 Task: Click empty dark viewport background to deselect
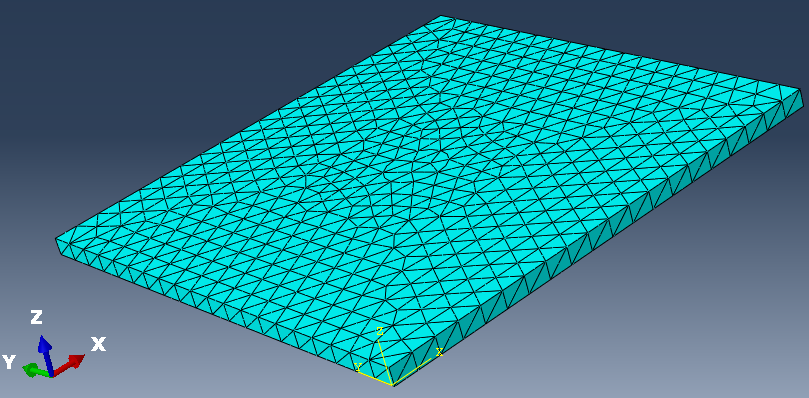click(x=155, y=52)
